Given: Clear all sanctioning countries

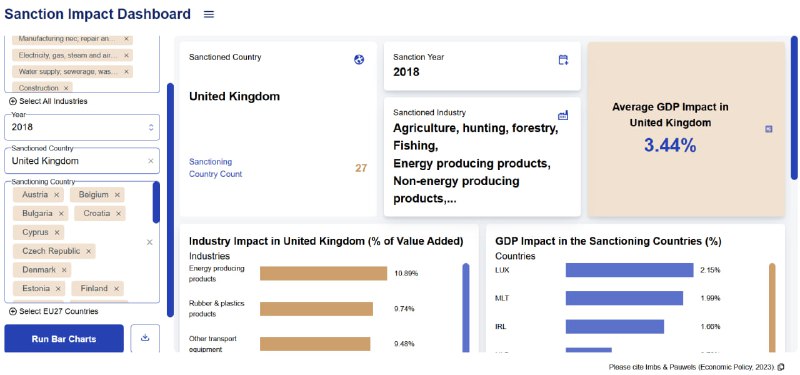Looking at the screenshot, I should pyautogui.click(x=149, y=242).
